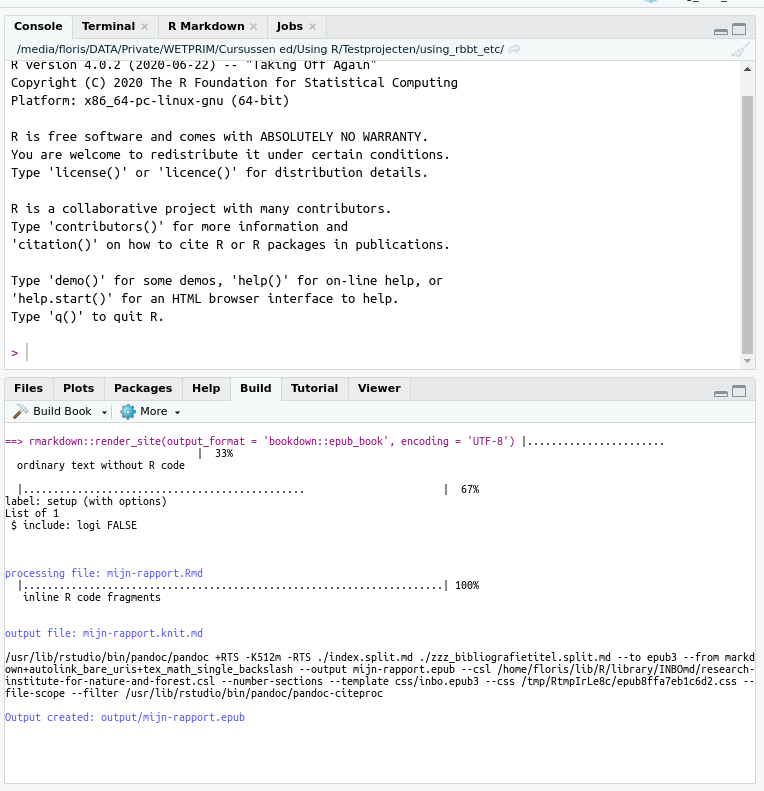Maximize the Build pane
The height and width of the screenshot is (791, 764).
coord(739,391)
